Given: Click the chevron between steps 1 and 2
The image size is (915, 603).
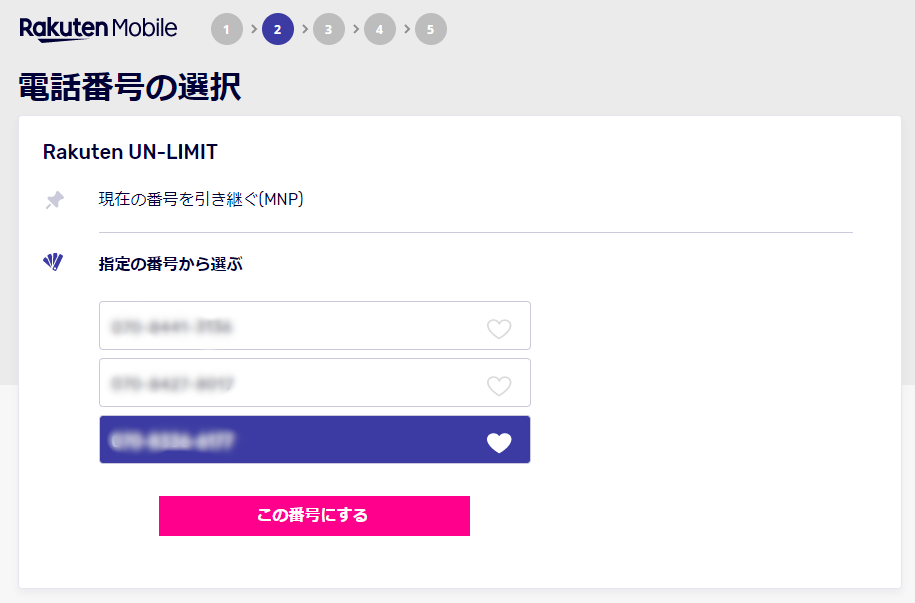Looking at the screenshot, I should pos(253,29).
